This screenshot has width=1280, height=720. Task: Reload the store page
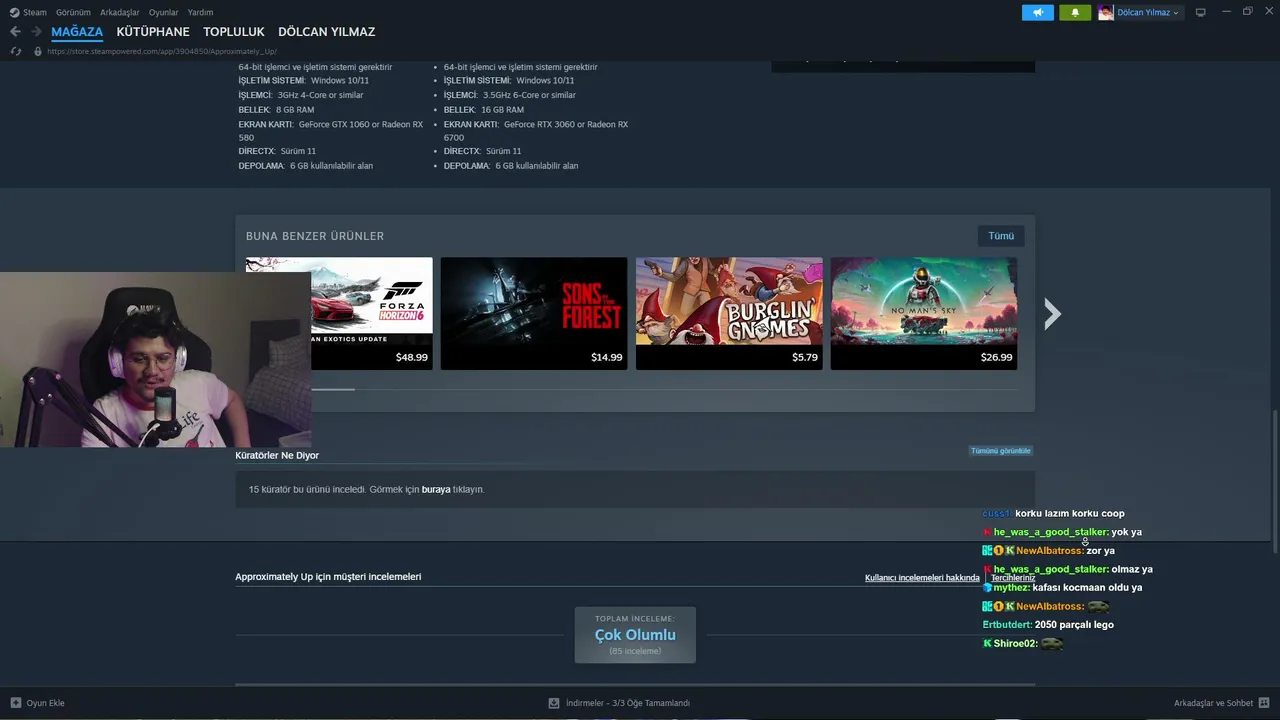(x=15, y=51)
